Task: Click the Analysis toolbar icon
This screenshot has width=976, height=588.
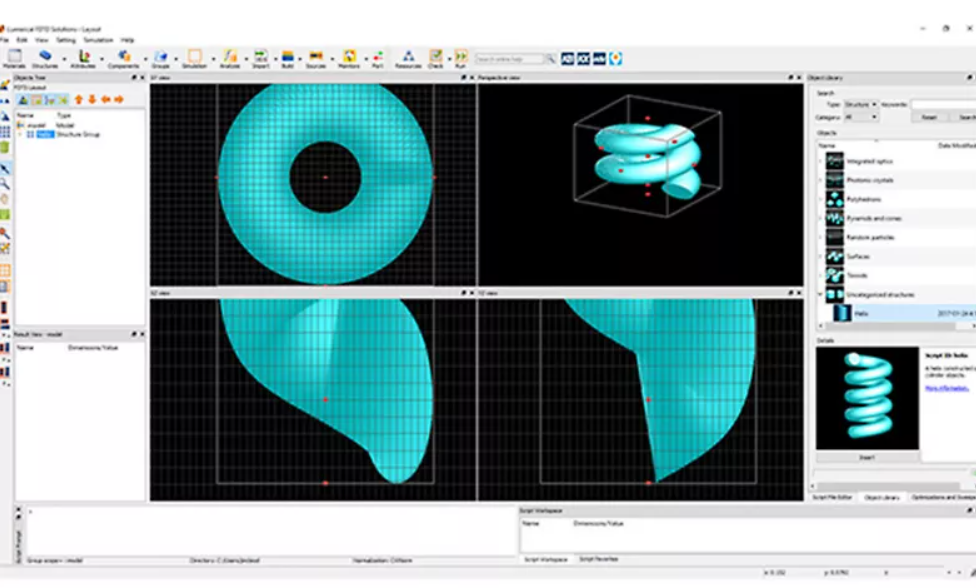Action: (x=230, y=58)
